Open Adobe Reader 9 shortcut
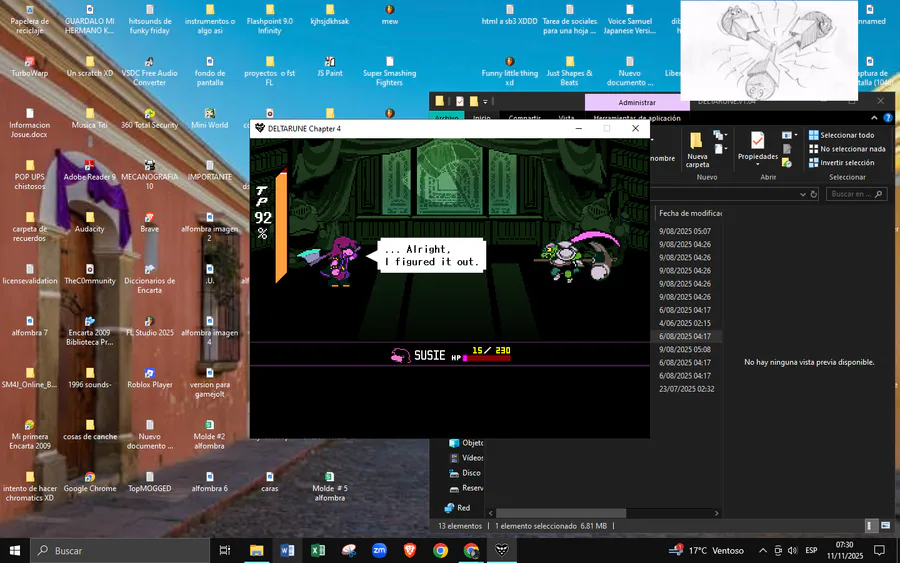The image size is (900, 563). pos(90,170)
